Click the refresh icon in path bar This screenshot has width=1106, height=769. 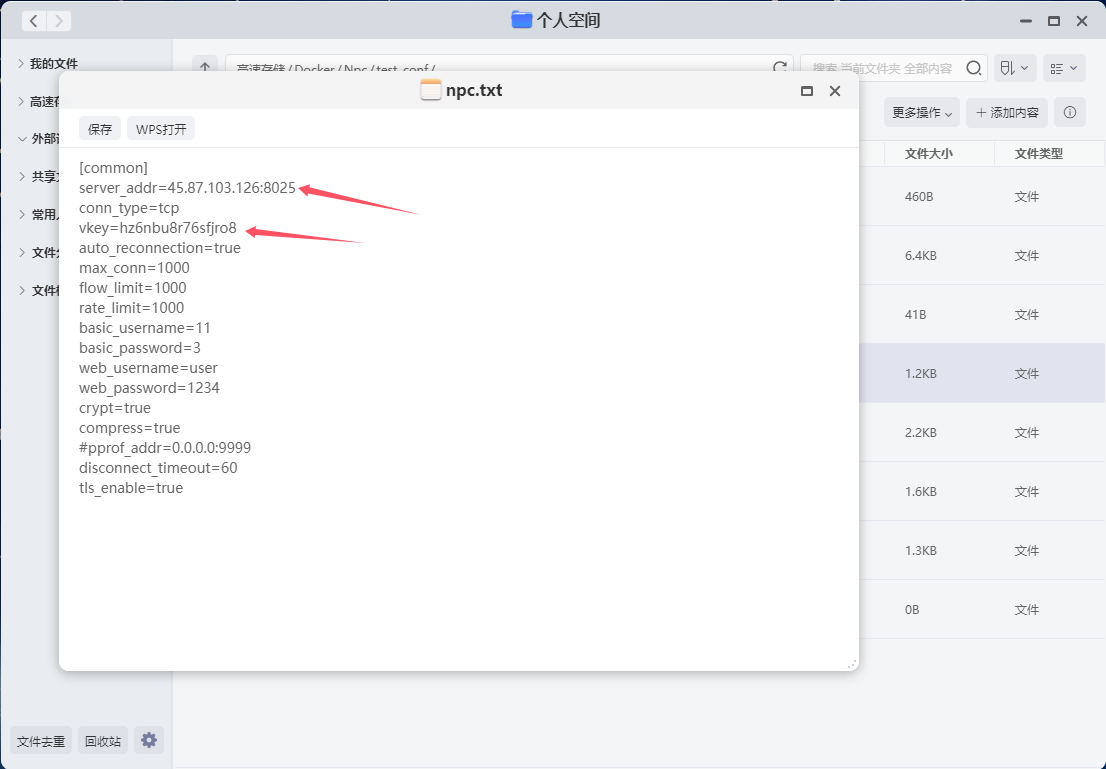pos(780,68)
